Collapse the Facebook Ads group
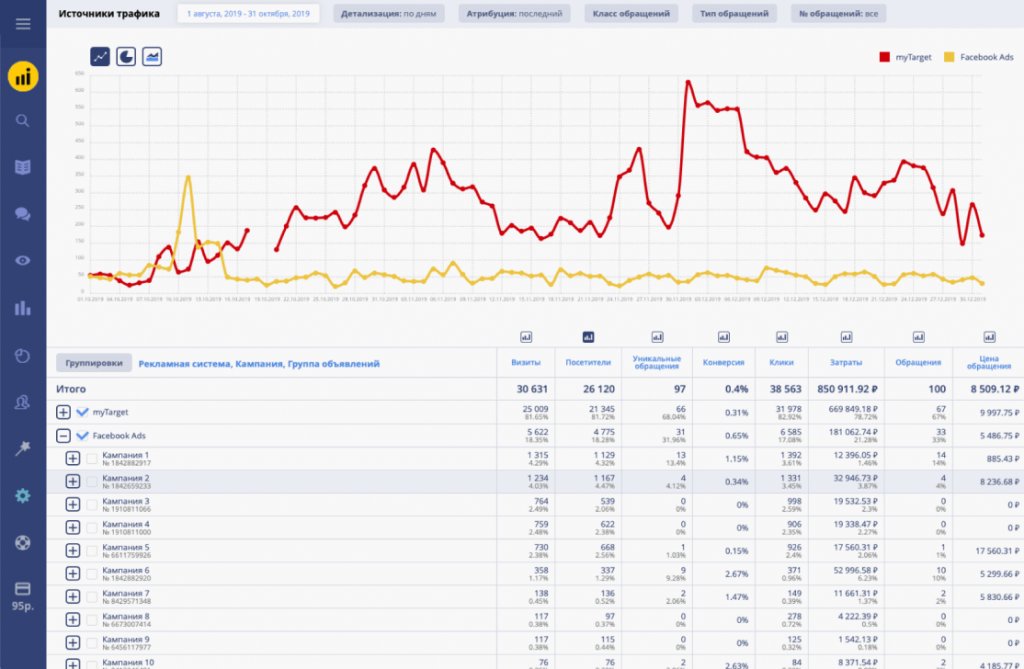Screen dimensions: 1024x669 coord(63,435)
